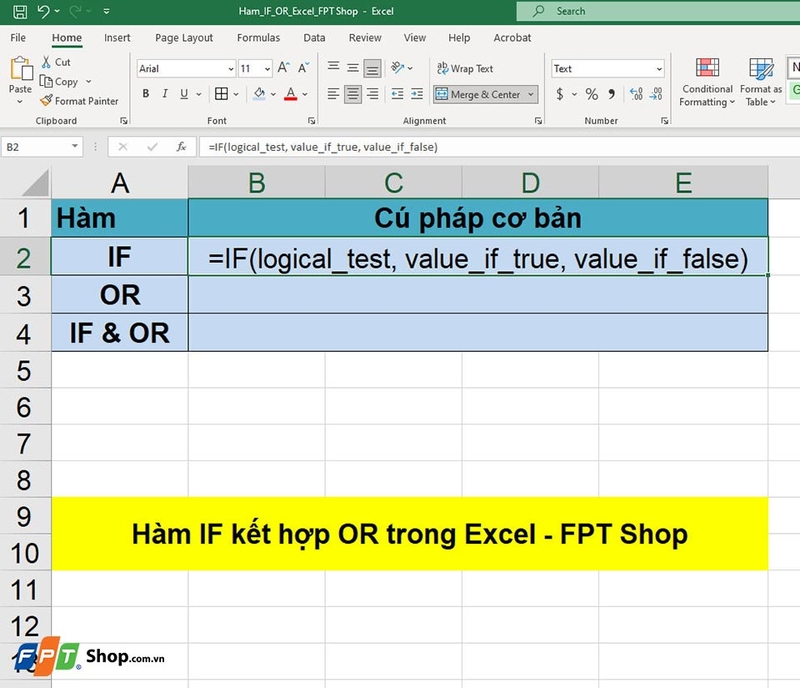This screenshot has height=688, width=800.
Task: Switch to the Page Layout tab
Action: tap(184, 38)
